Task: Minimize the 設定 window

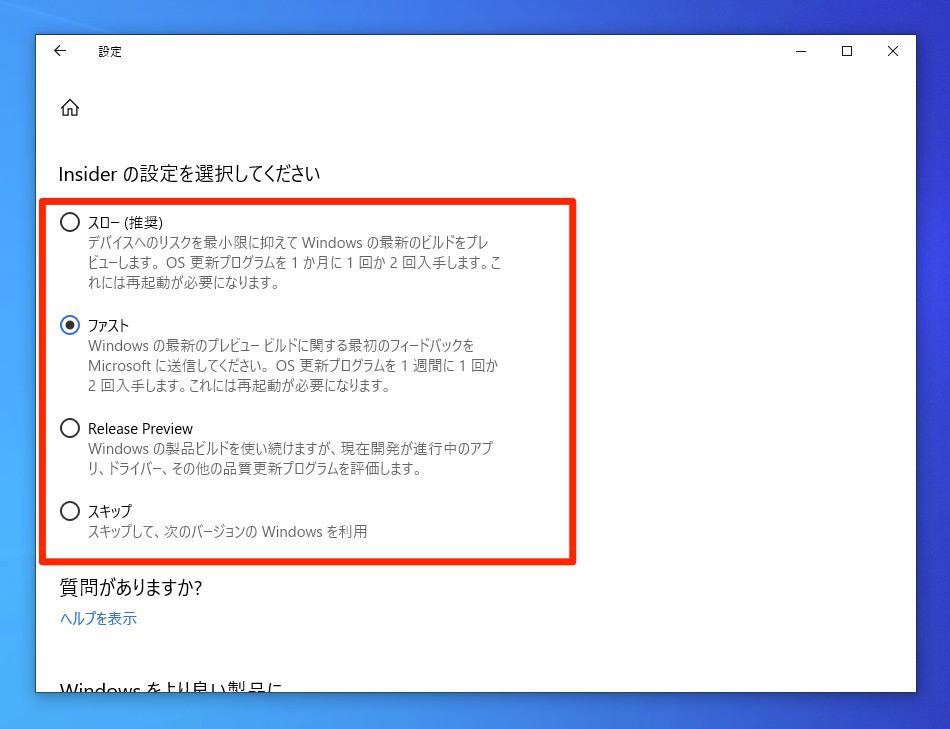Action: (x=801, y=52)
